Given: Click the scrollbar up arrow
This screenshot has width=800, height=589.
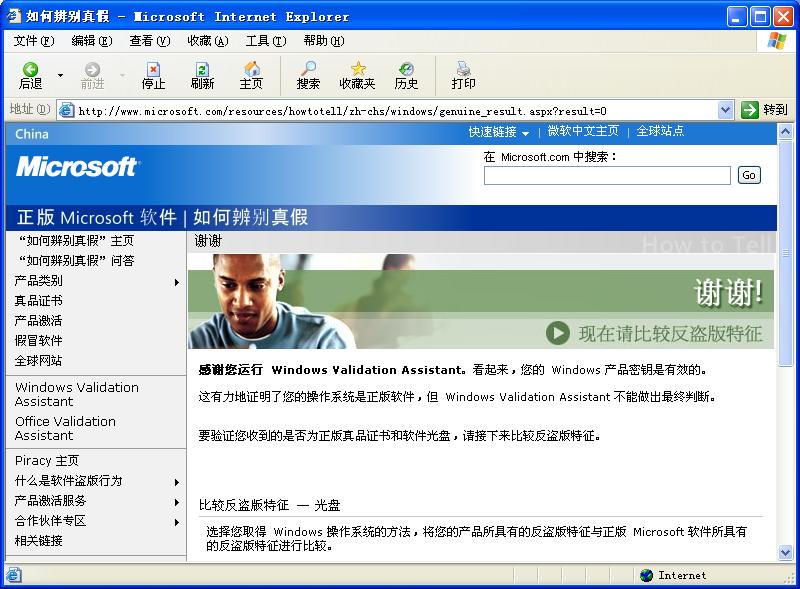Looking at the screenshot, I should [785, 132].
